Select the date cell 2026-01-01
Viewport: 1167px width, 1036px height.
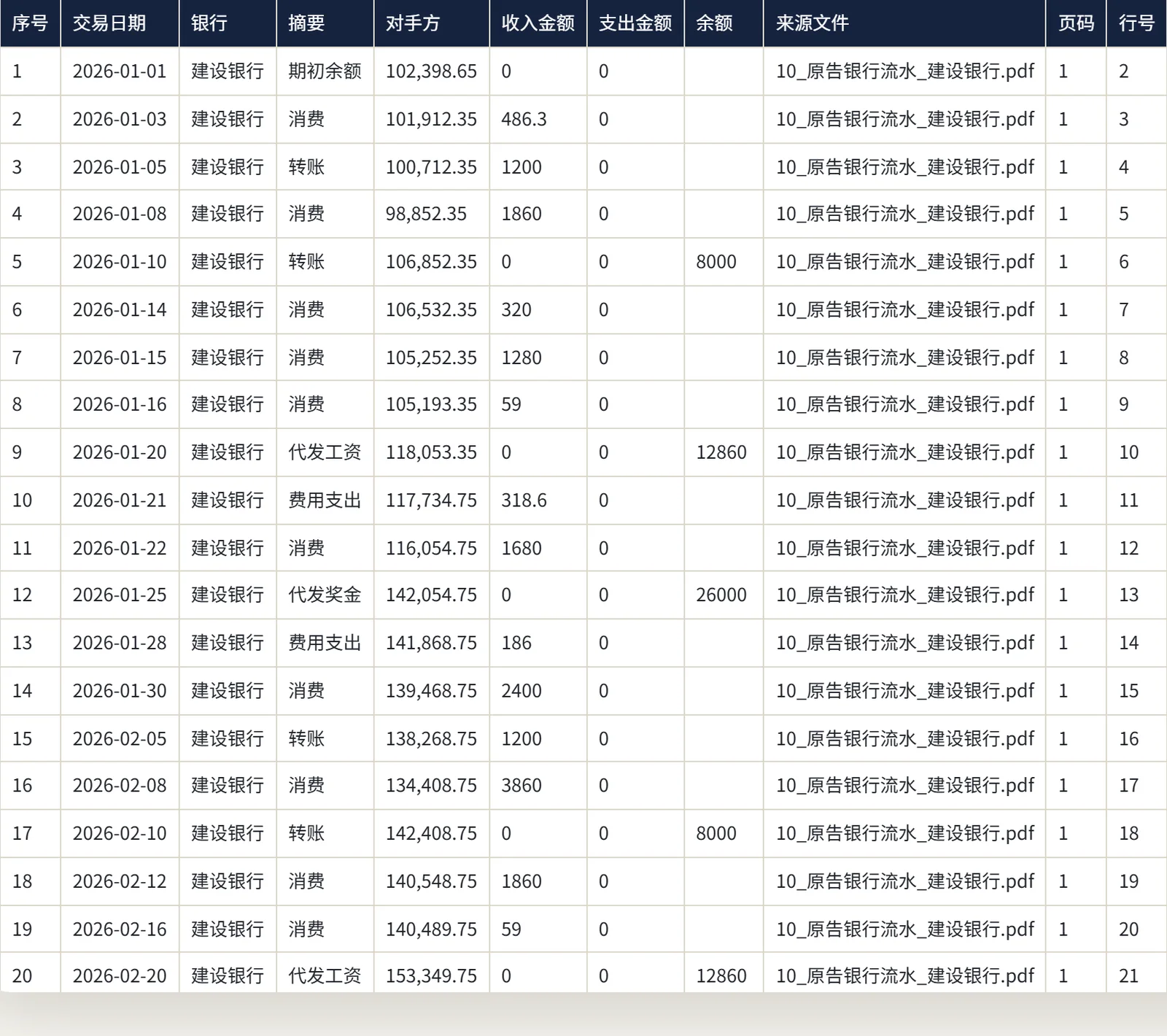(120, 71)
